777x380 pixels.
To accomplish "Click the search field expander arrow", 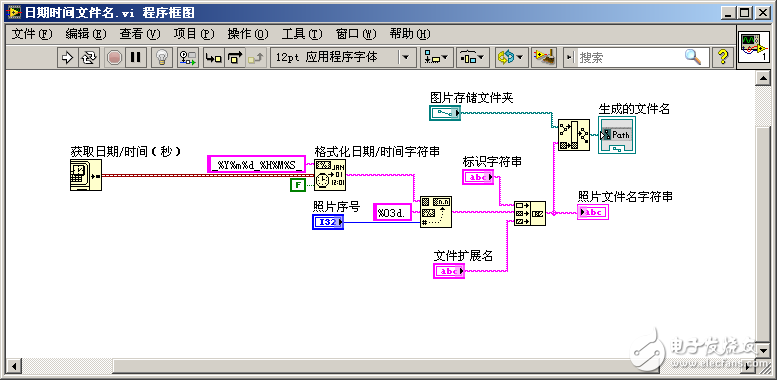I will point(570,57).
